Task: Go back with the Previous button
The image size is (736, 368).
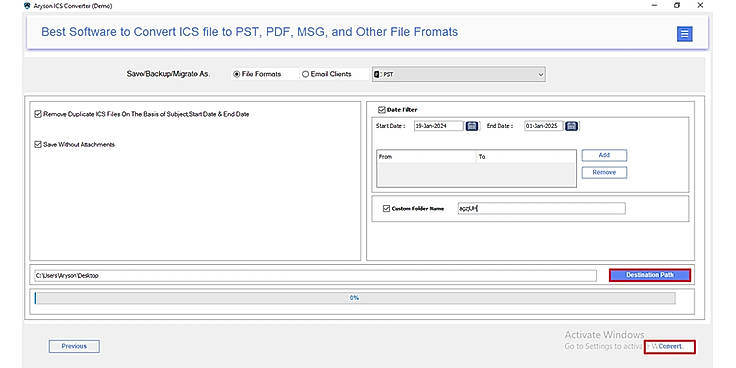Action: click(74, 346)
